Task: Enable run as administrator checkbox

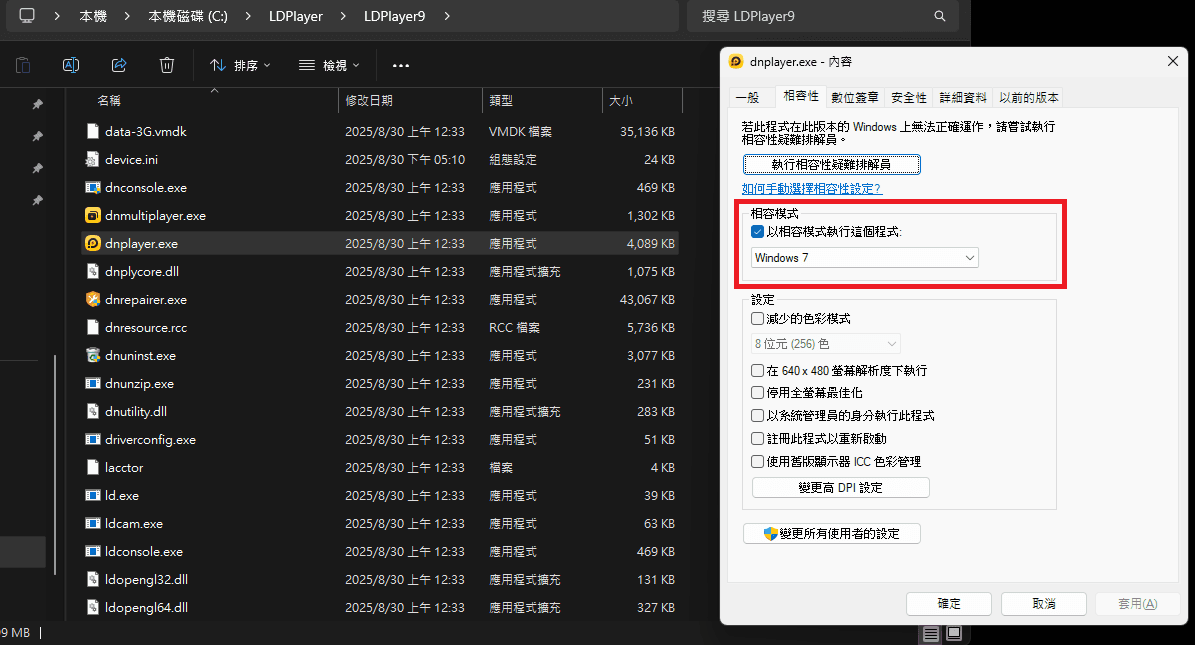Action: [758, 415]
